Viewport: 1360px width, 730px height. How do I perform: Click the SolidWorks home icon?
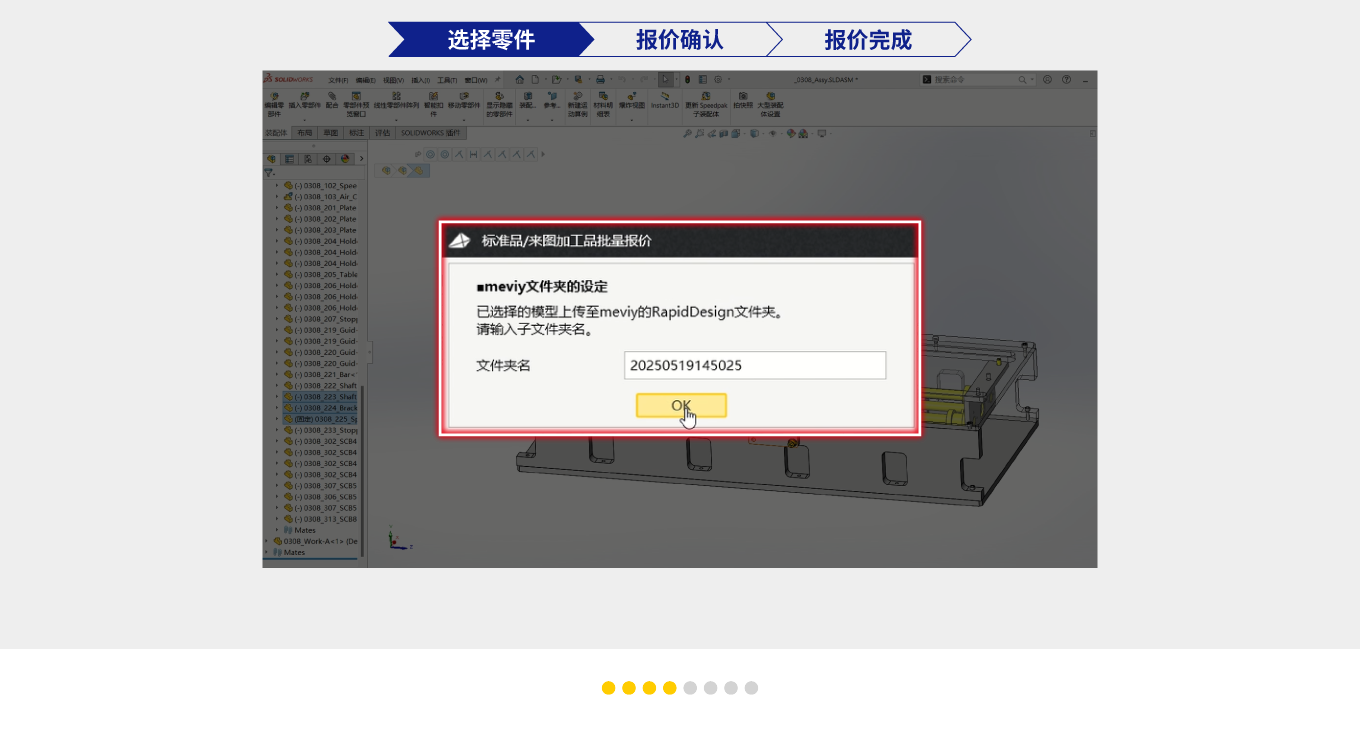point(519,79)
